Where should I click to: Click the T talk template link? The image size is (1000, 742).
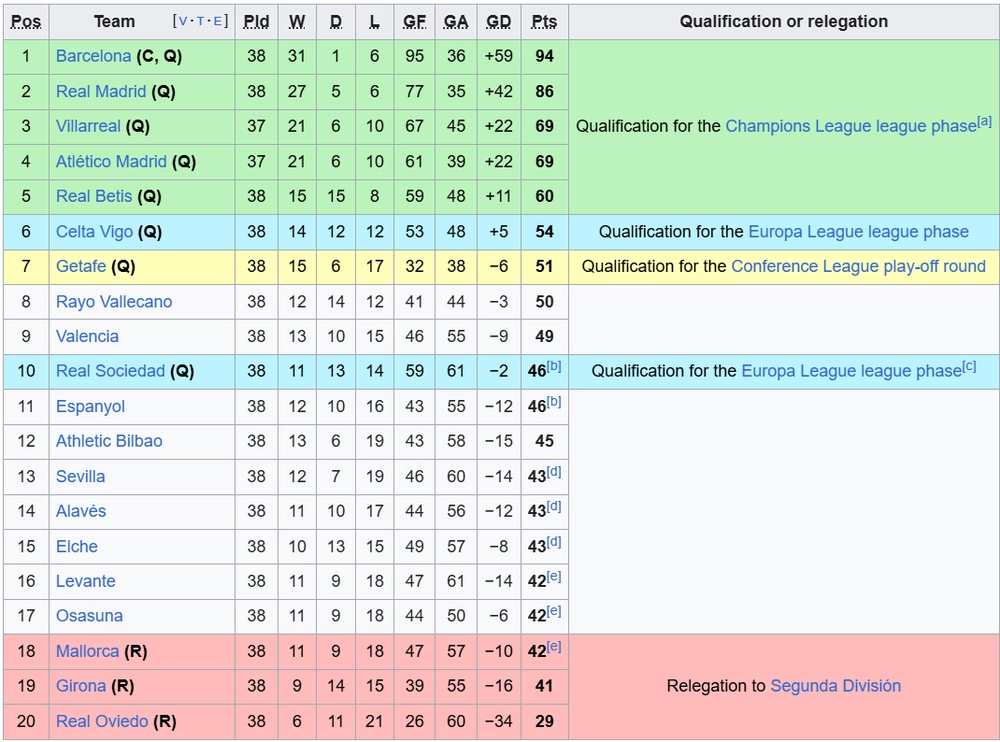(200, 21)
